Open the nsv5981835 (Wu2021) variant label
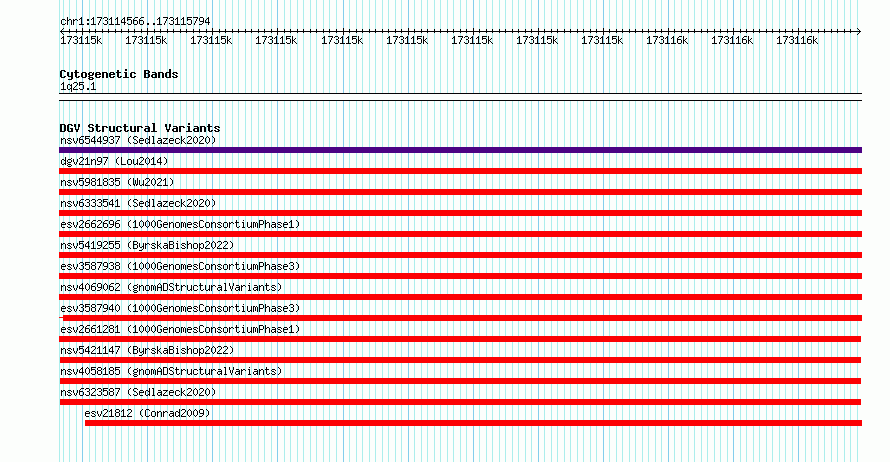Image resolution: width=890 pixels, height=462 pixels. [117, 182]
